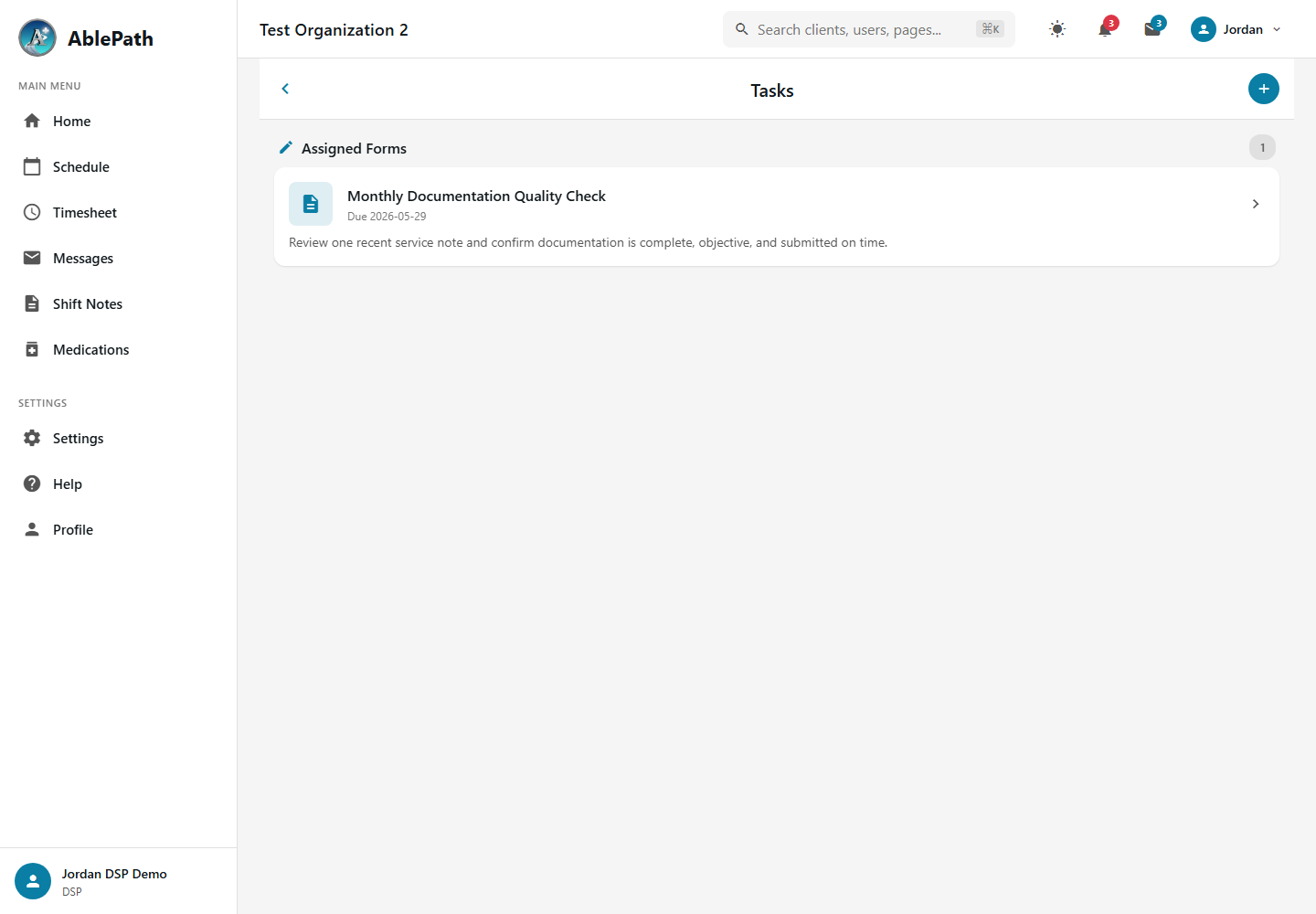The width and height of the screenshot is (1316, 914).
Task: Add a new task with plus button
Action: [x=1264, y=89]
